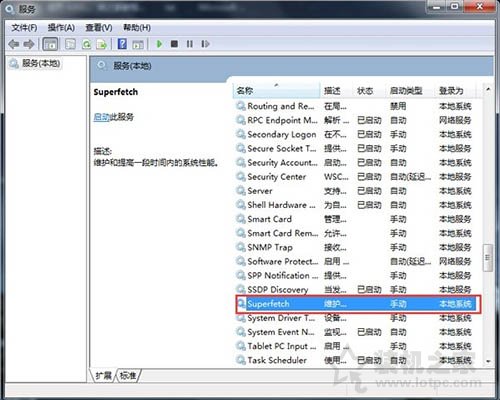The width and height of the screenshot is (500, 400).
Task: Switch to the 标准 tab
Action: [x=128, y=376]
